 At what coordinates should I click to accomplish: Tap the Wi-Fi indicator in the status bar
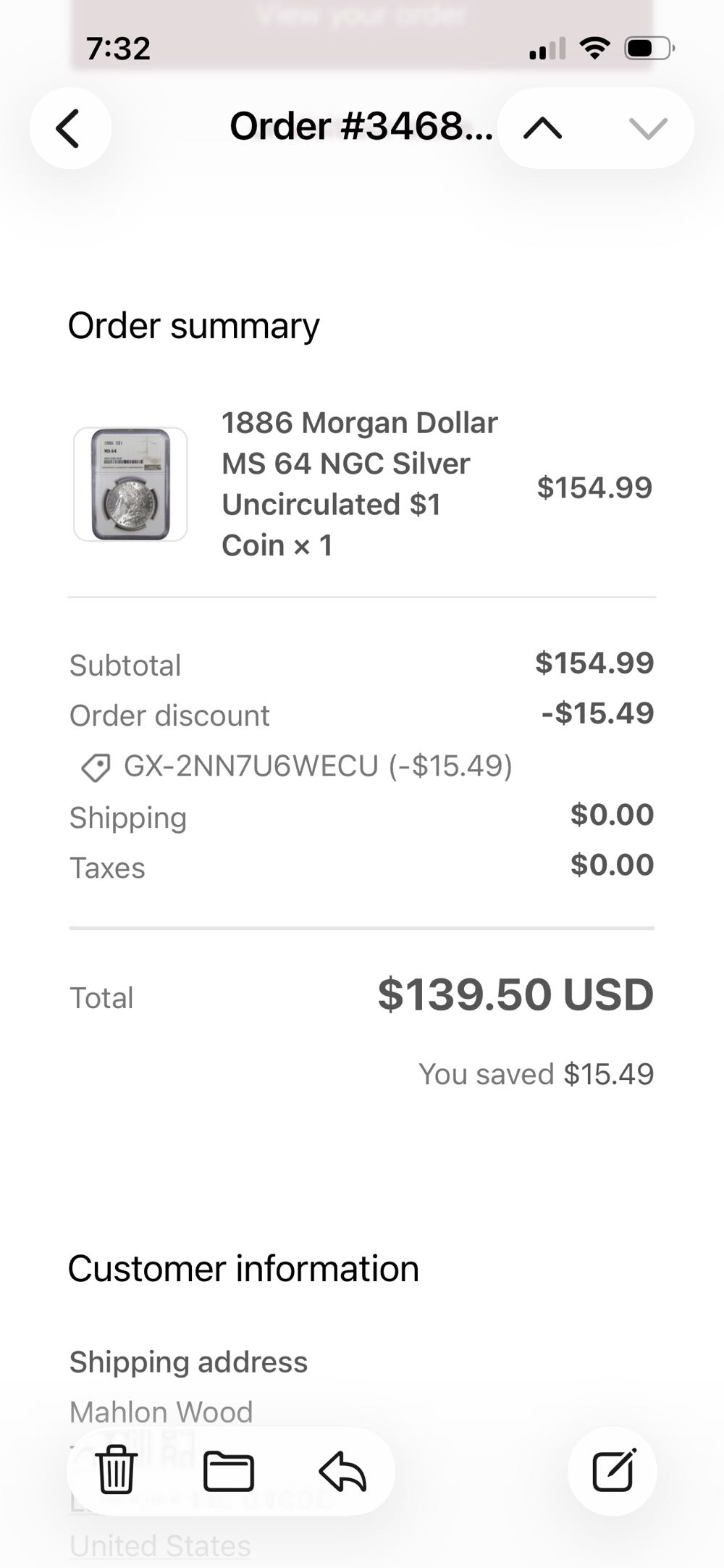click(x=595, y=47)
